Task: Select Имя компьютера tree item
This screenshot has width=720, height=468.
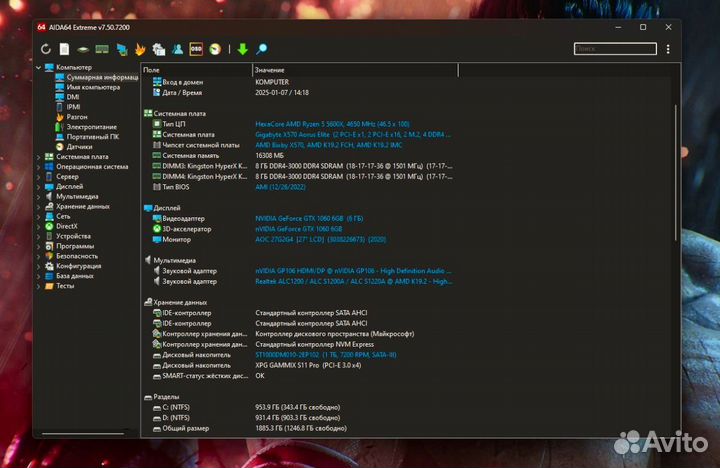Action: click(x=87, y=87)
